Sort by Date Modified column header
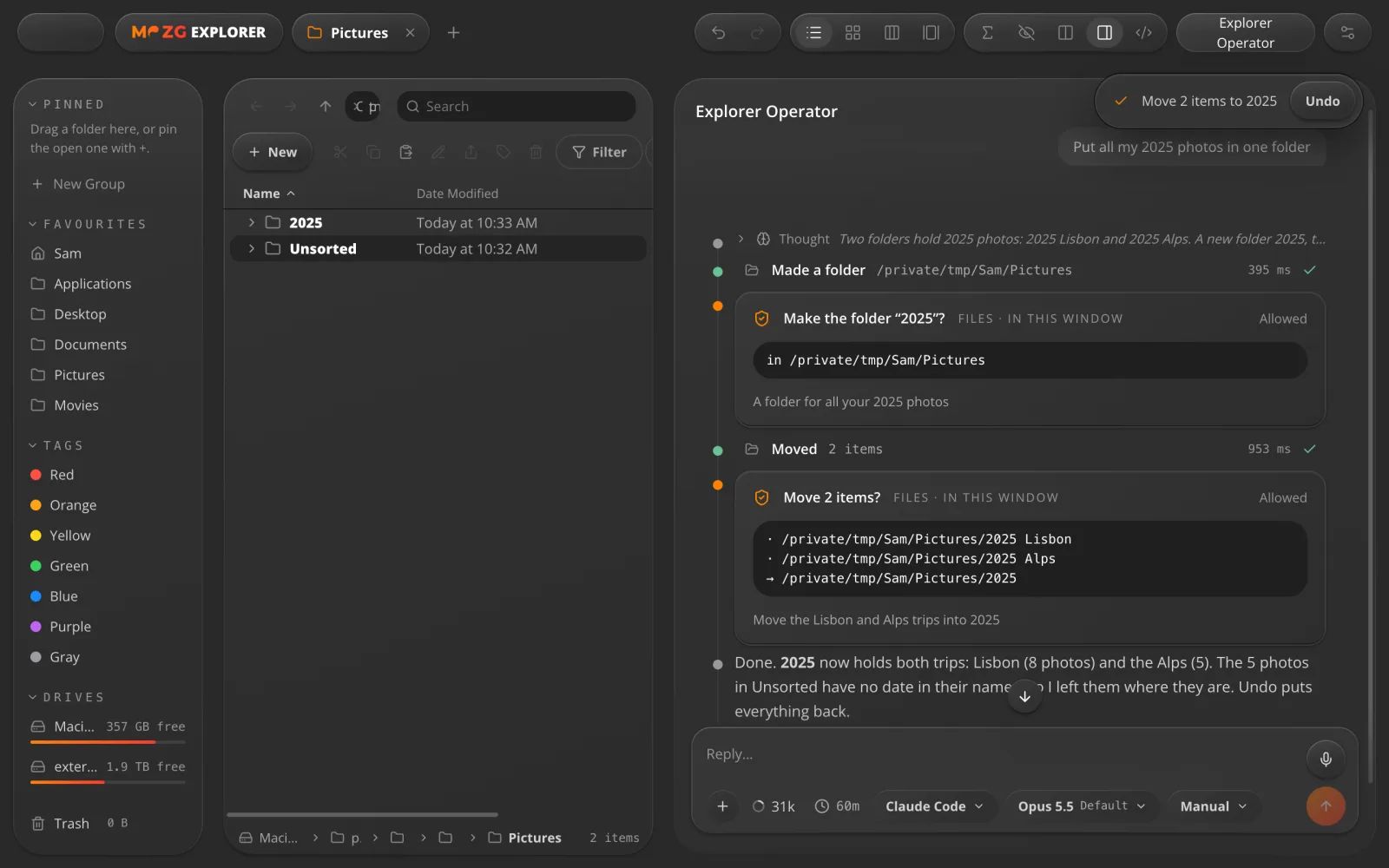1389x868 pixels. [458, 194]
